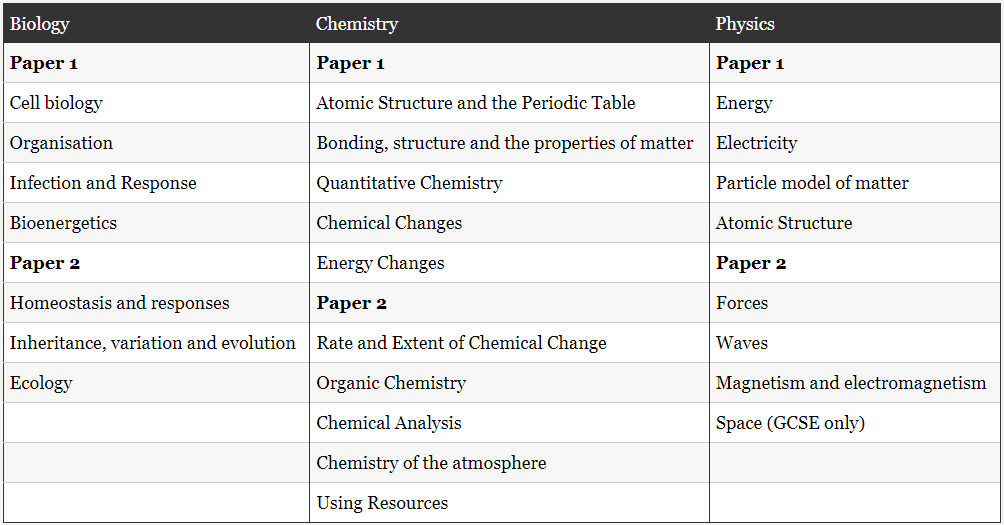Click the Biology column header
The height and width of the screenshot is (525, 1004).
tap(39, 24)
